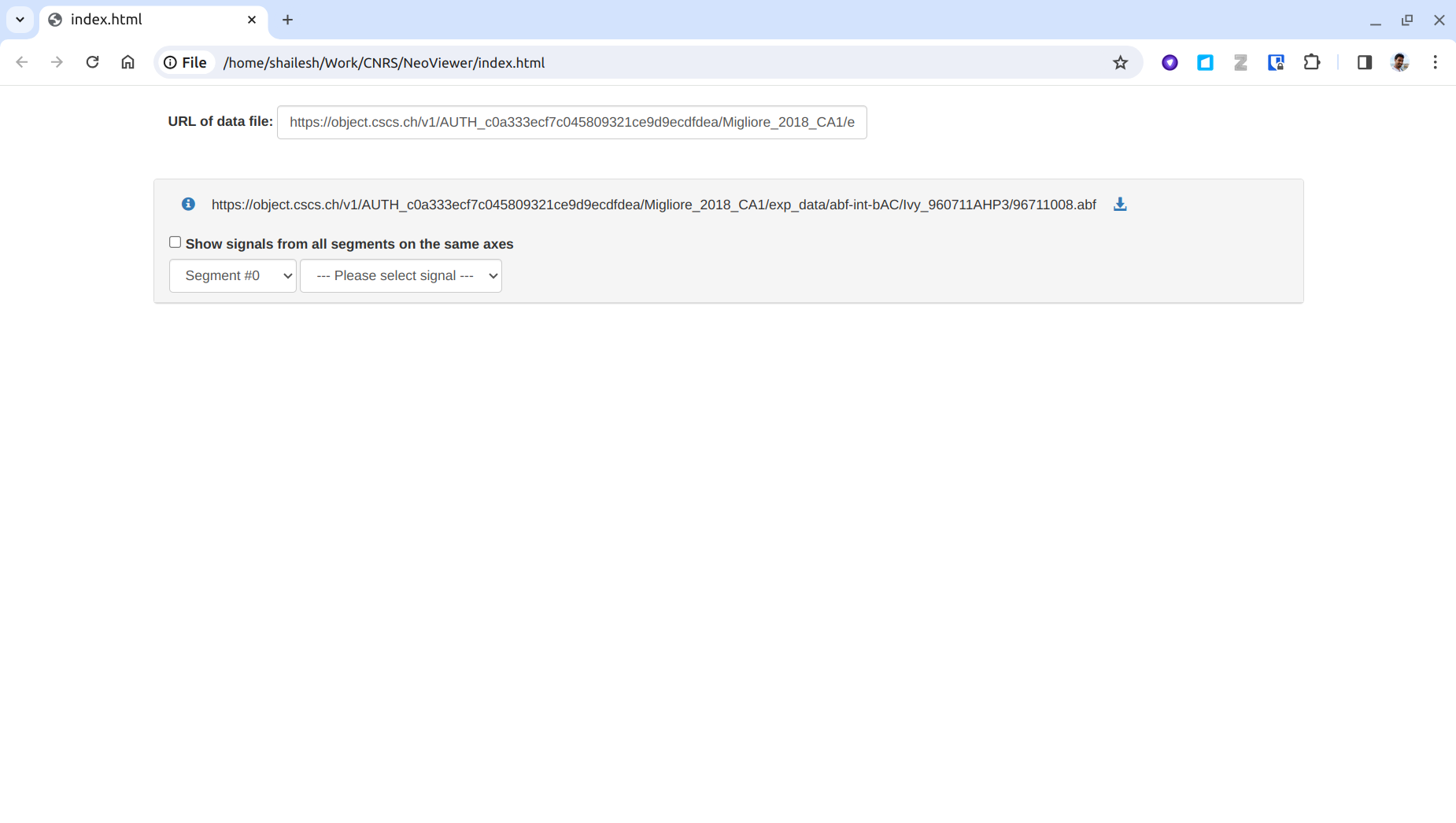Screen dimensions: 1456x823
Task: Toggle the browser side panel icon
Action: pos(1364,62)
